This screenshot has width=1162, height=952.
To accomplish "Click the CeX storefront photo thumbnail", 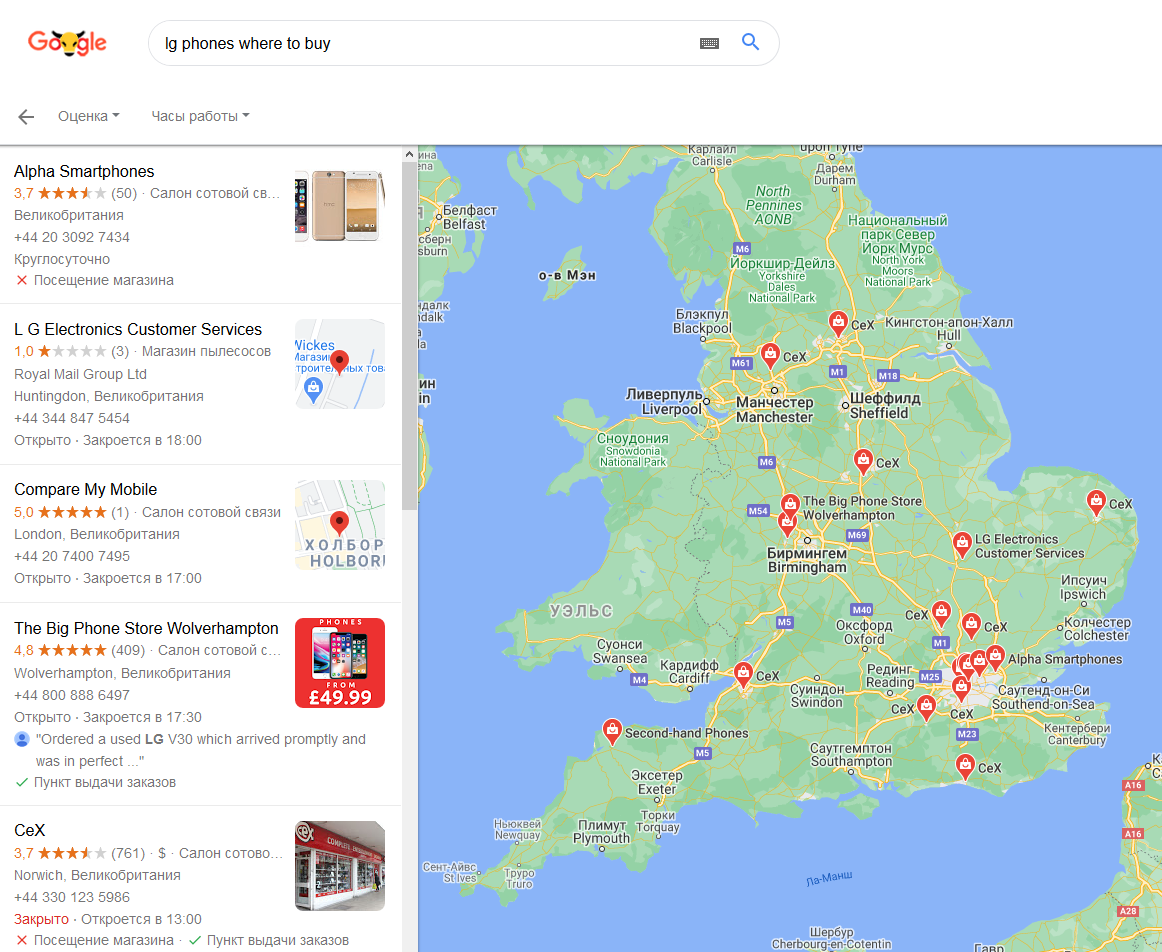I will point(339,865).
